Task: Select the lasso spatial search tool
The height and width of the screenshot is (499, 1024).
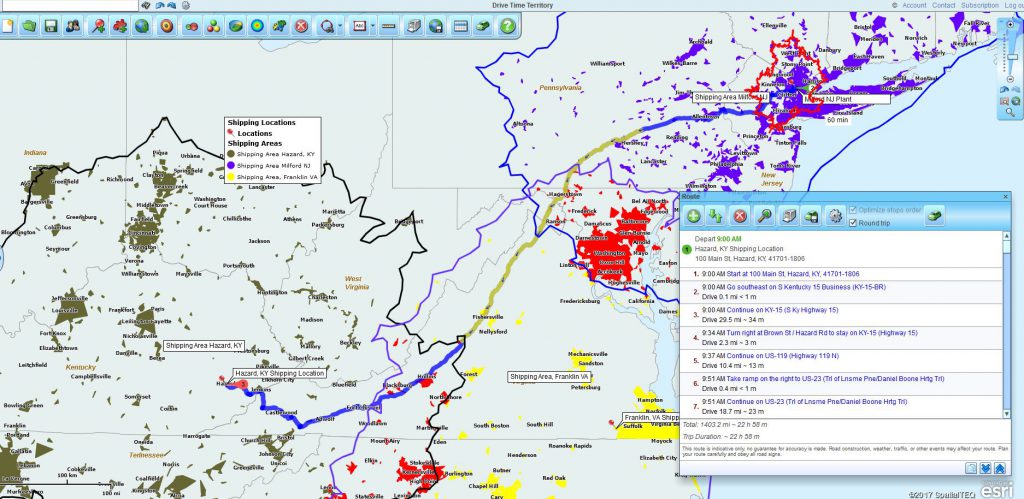Action: 326,26
